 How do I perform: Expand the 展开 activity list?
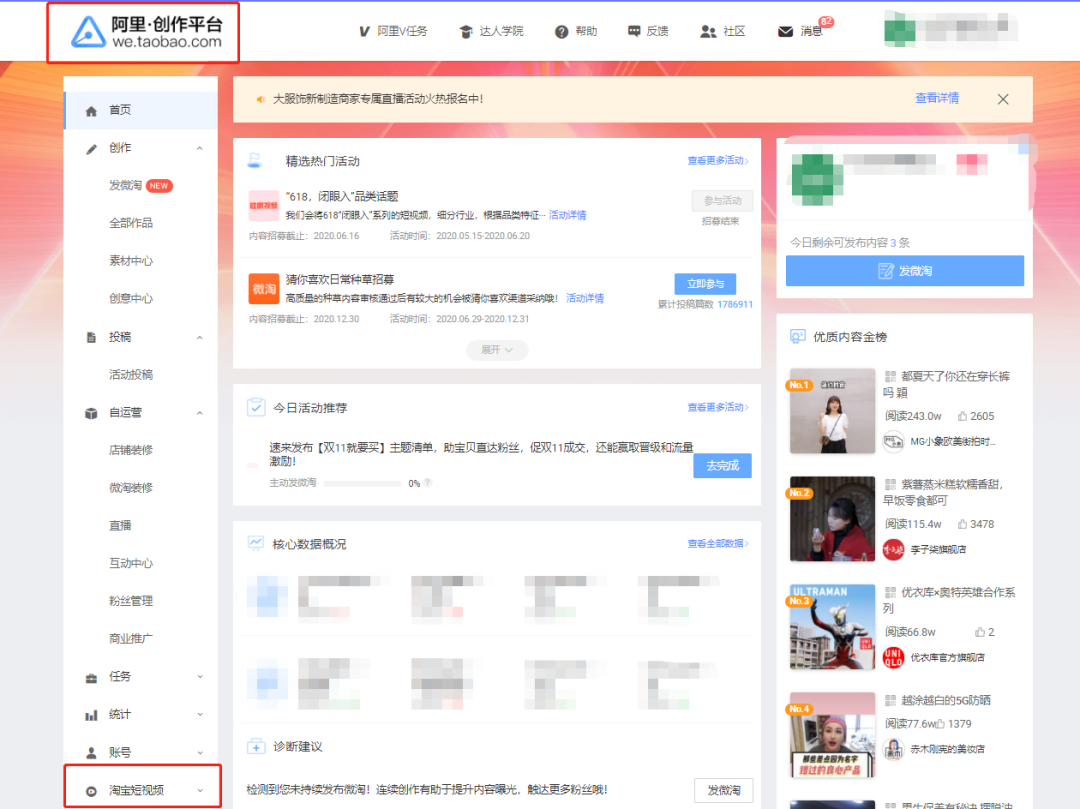497,350
